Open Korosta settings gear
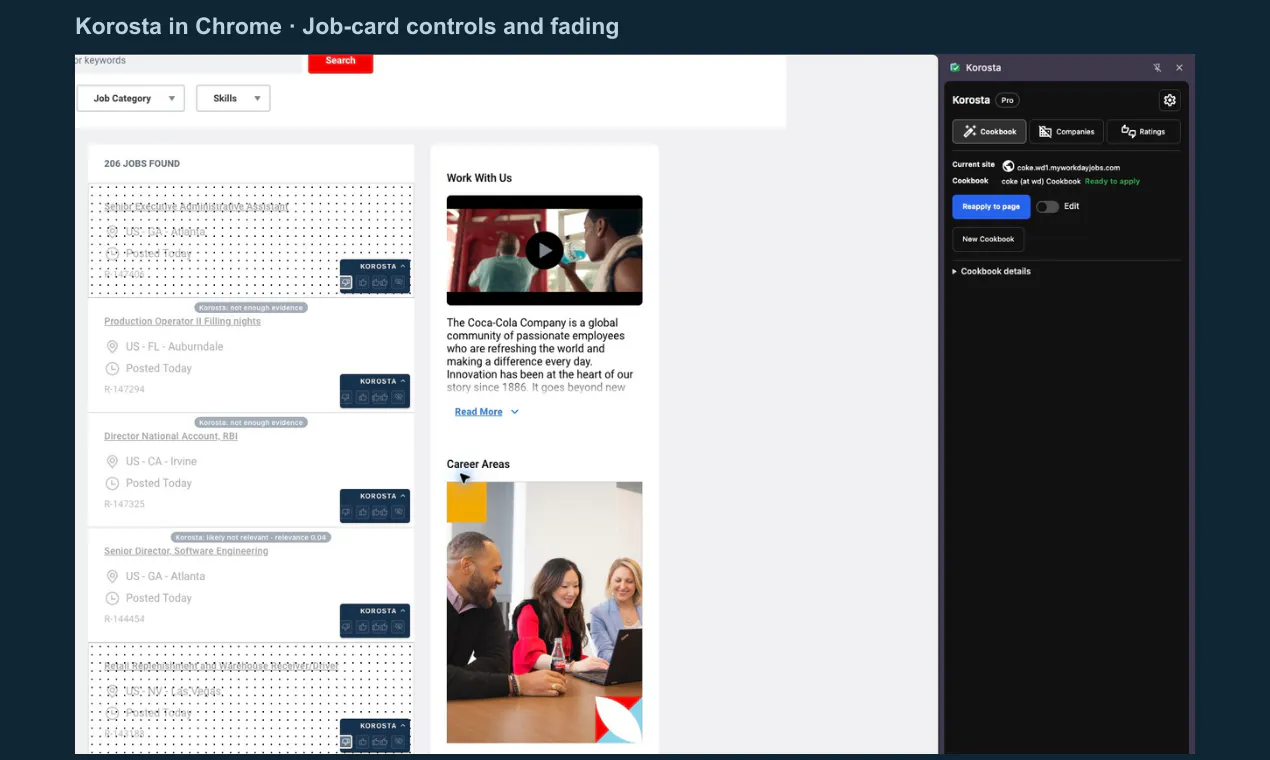This screenshot has width=1270, height=760. point(1170,100)
